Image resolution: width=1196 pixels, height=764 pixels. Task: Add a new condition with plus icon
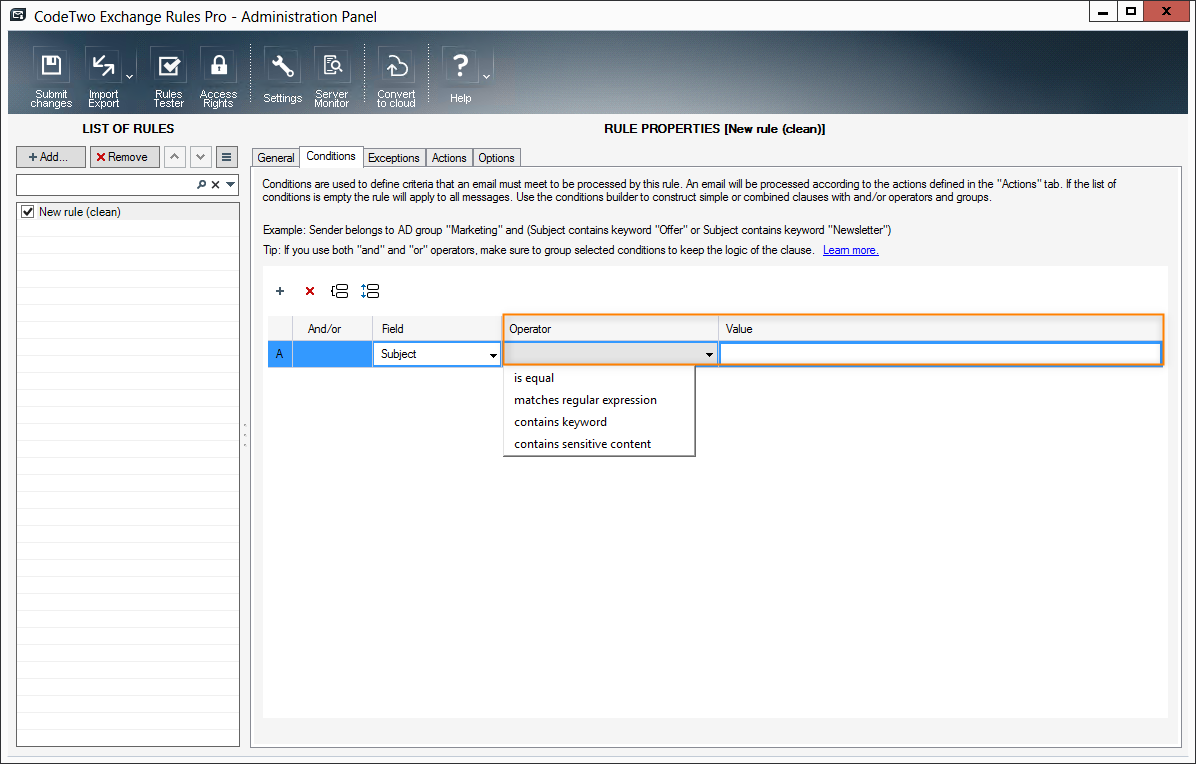[280, 291]
